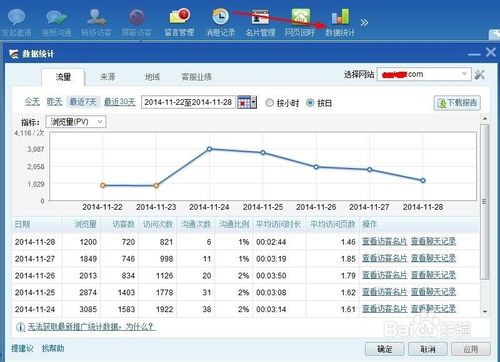Open the calendar date picker icon

tap(244, 102)
